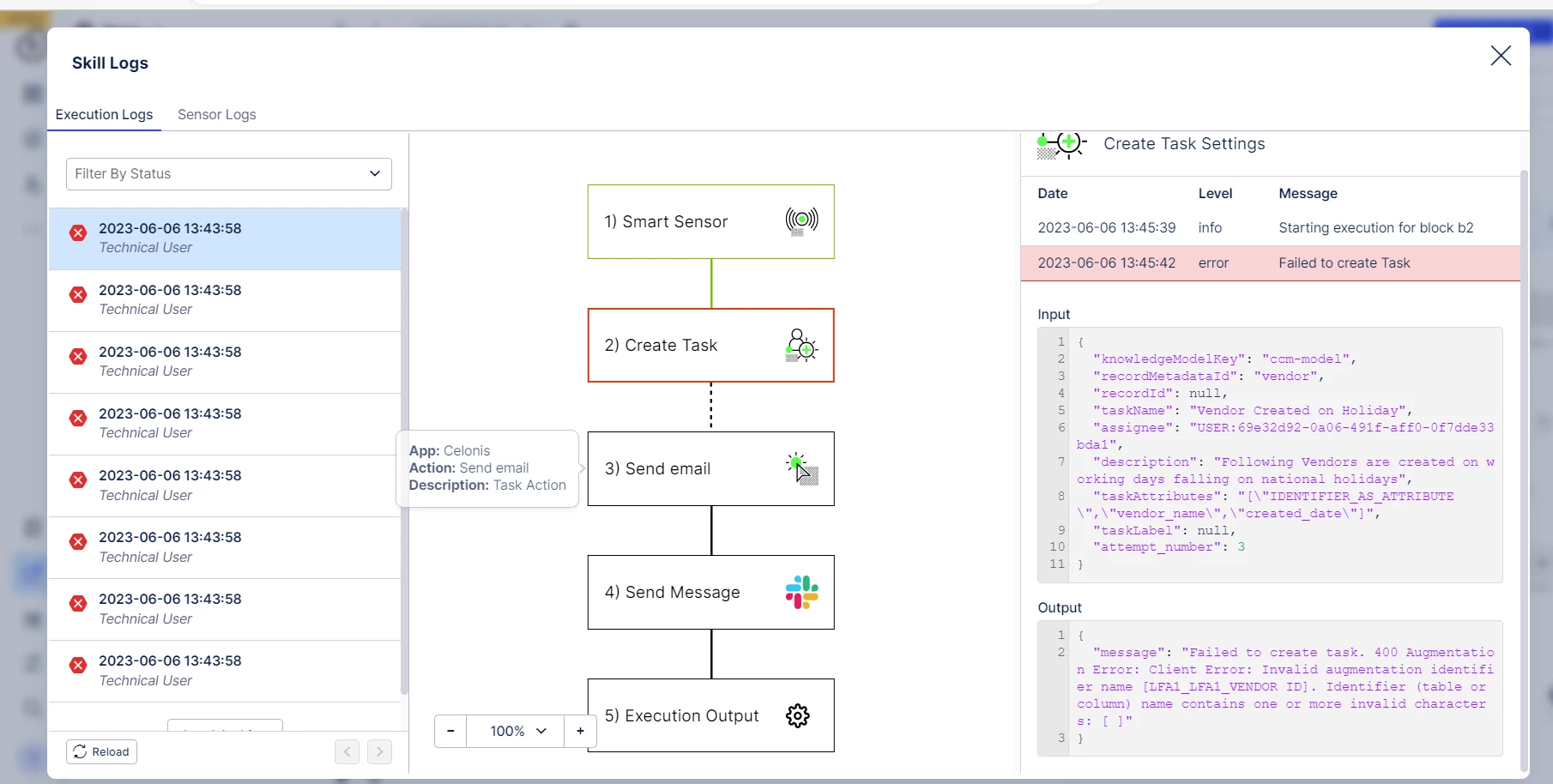
Task: Select the 'Starting execution for block b2' message
Action: 1375,227
